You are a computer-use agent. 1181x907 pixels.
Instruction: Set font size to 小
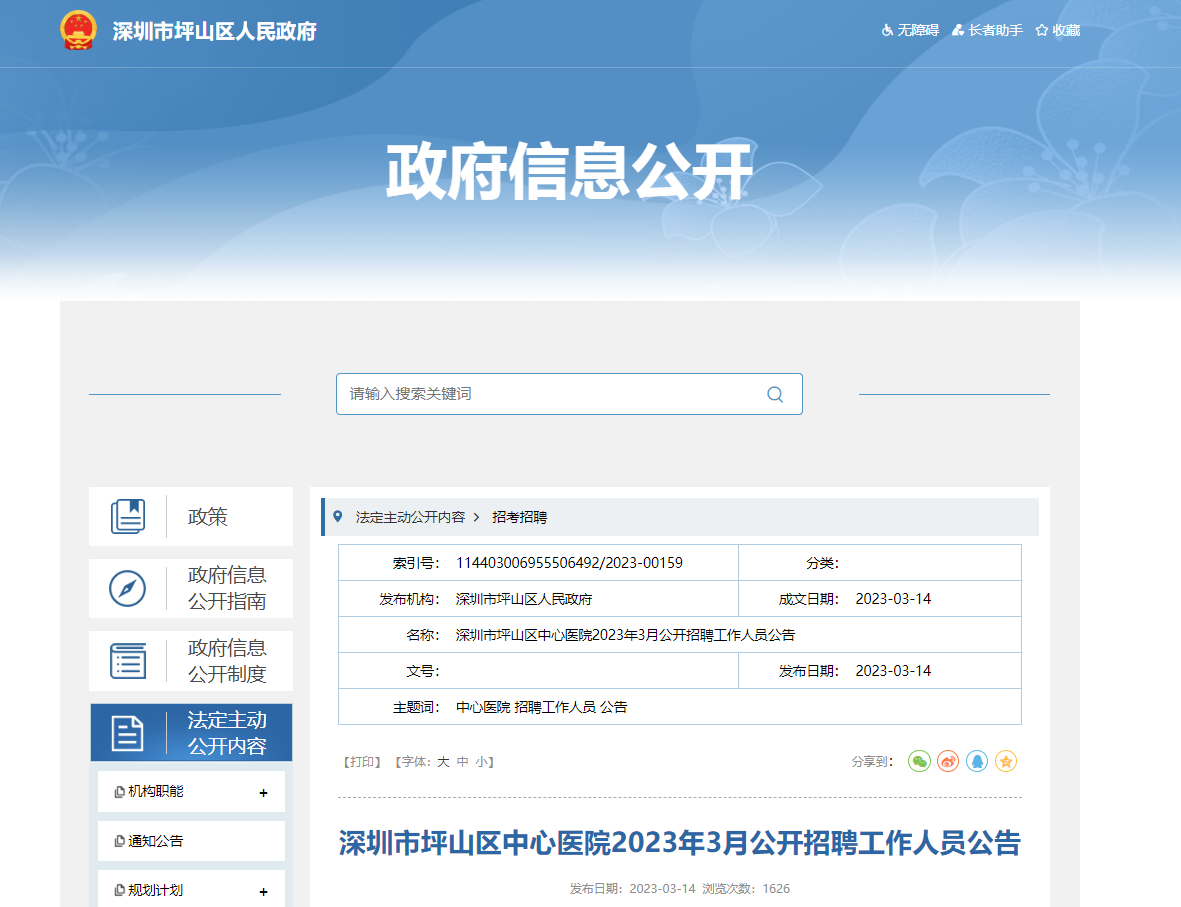[x=482, y=762]
